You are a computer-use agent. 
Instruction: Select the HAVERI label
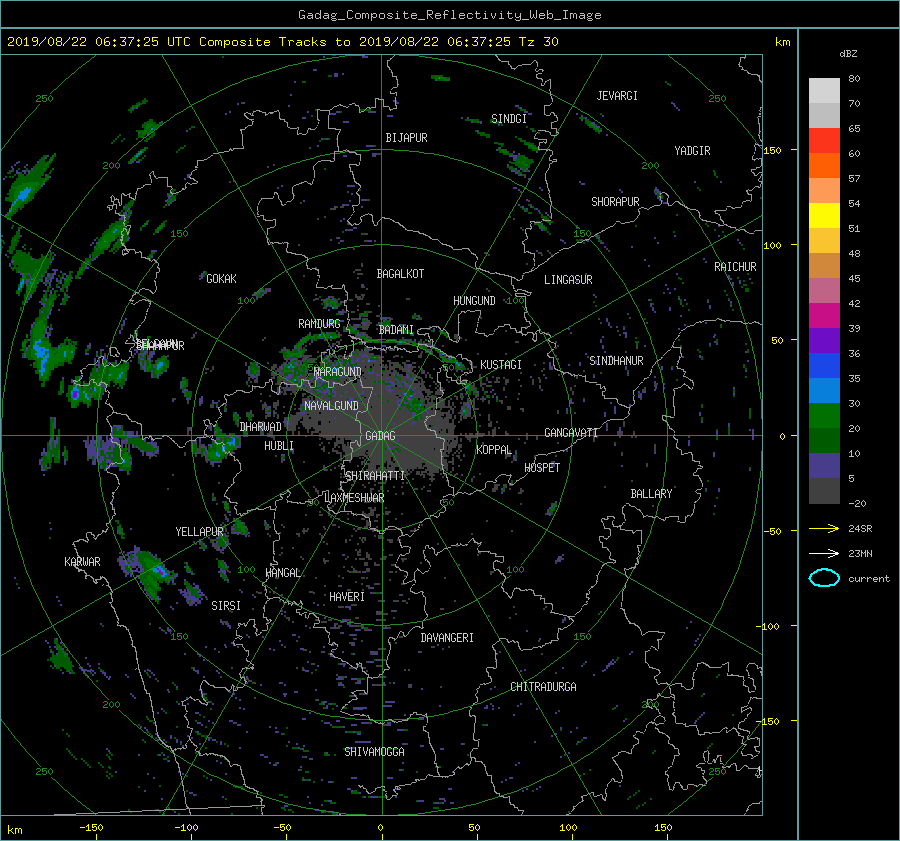[347, 597]
